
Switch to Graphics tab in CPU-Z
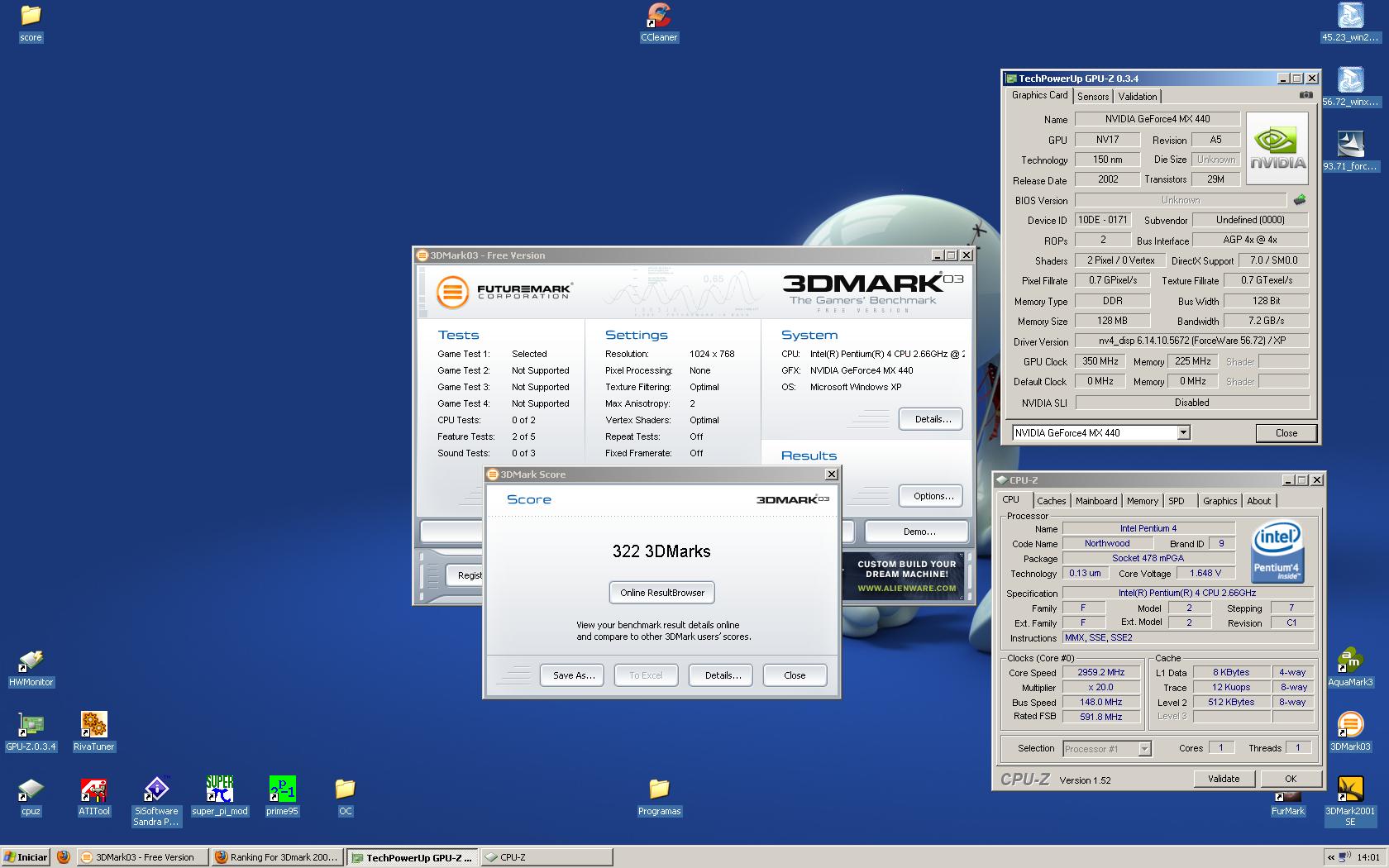(x=1220, y=501)
